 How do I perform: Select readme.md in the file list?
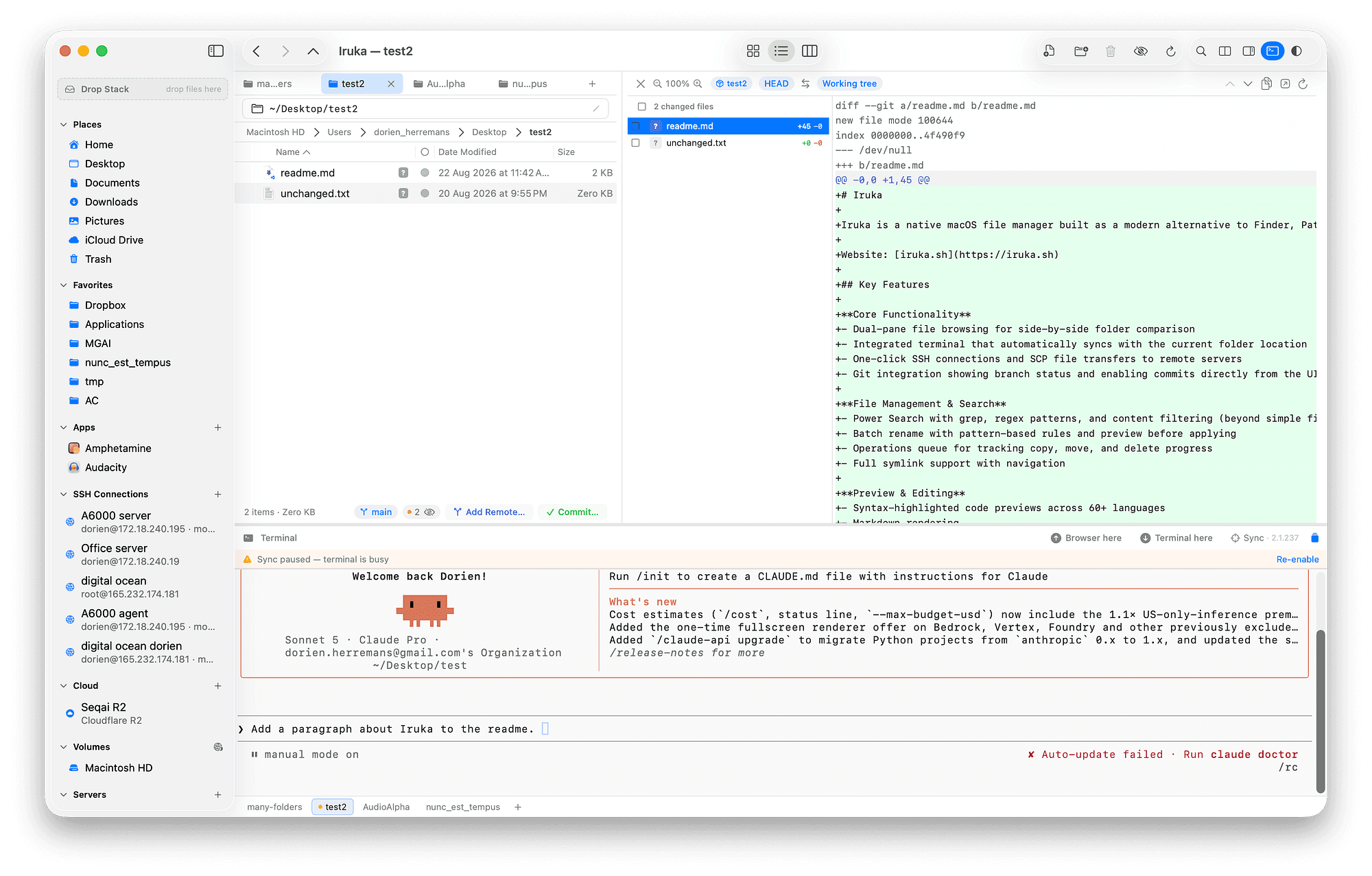pyautogui.click(x=425, y=173)
